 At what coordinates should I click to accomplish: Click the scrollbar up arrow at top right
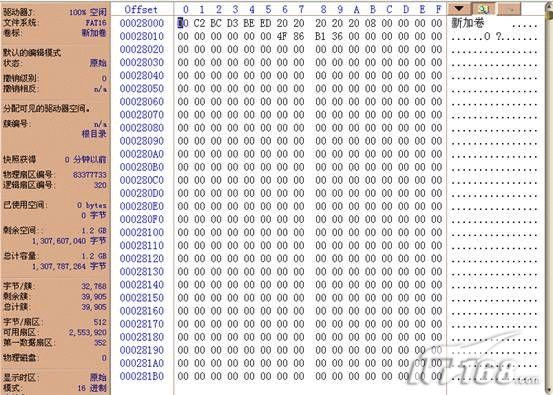[x=549, y=8]
